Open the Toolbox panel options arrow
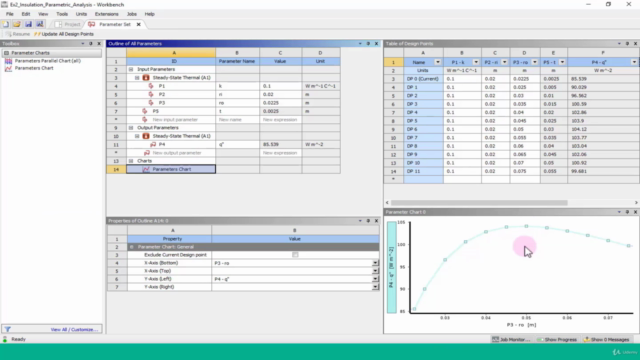 [83, 44]
